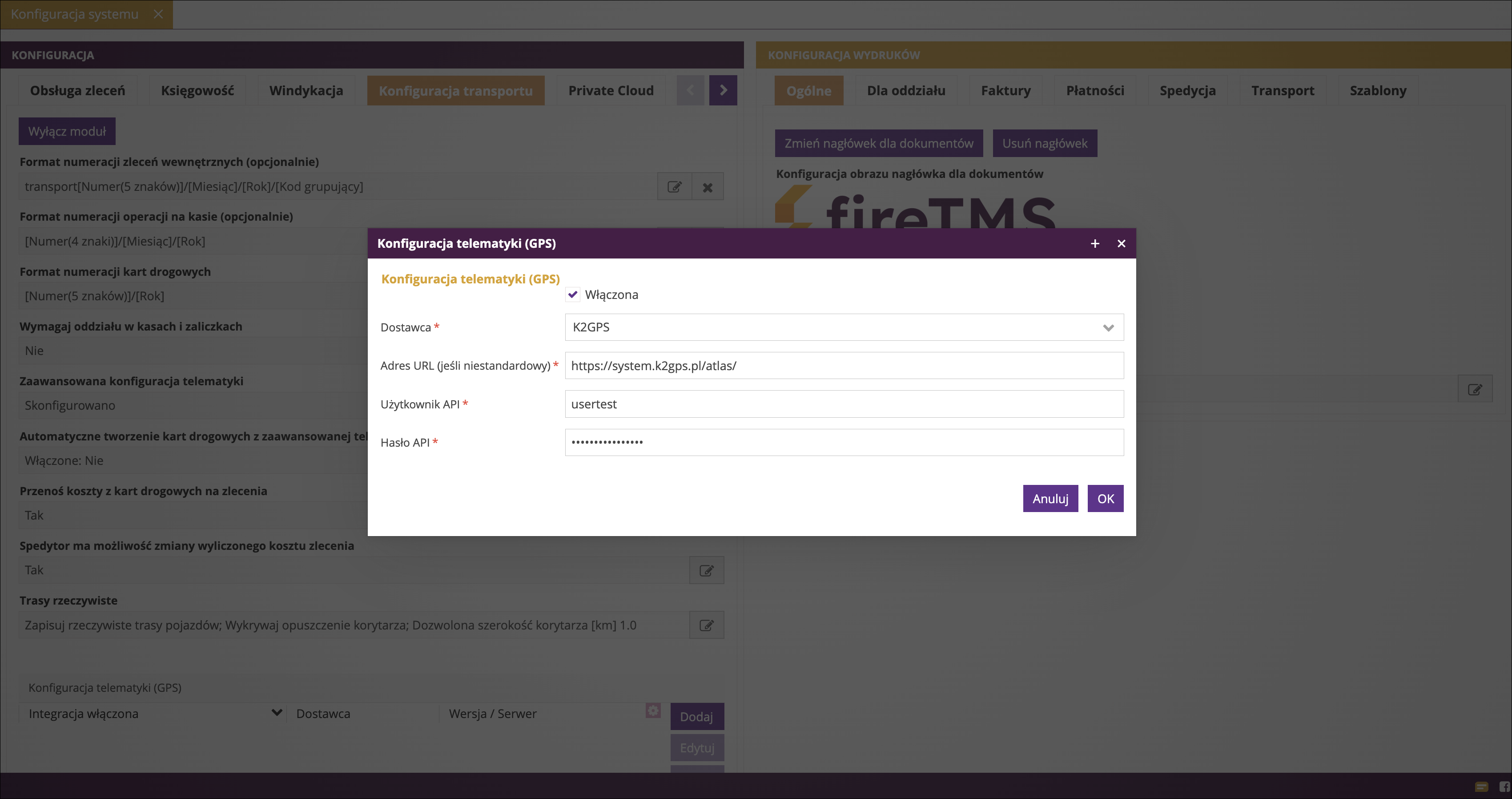Image resolution: width=1512 pixels, height=799 pixels.
Task: Close the Konfiguracja systemu tab
Action: click(x=158, y=14)
